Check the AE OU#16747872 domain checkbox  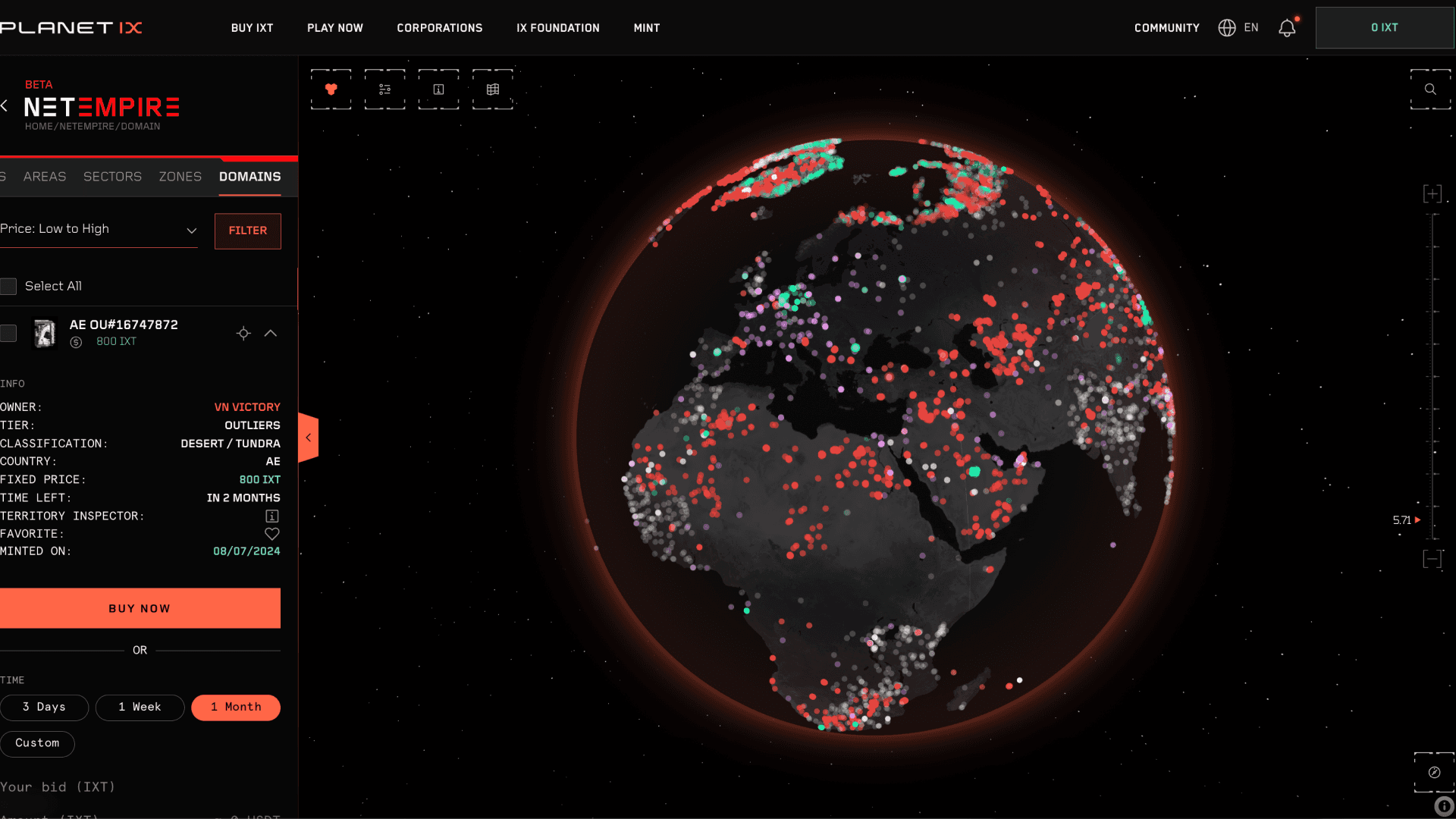click(8, 334)
